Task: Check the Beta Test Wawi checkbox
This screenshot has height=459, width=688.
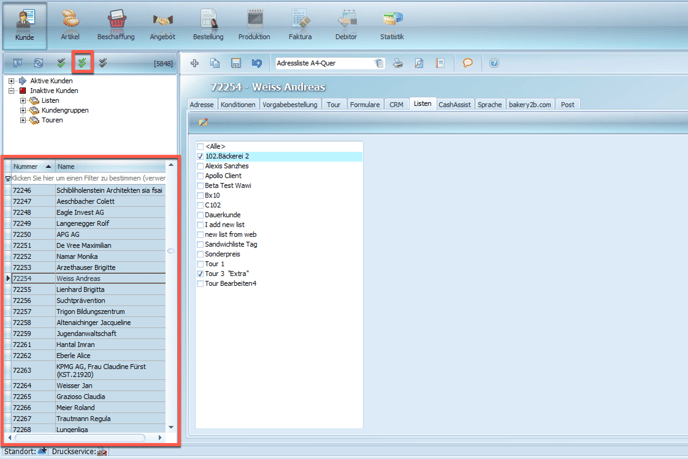Action: [x=201, y=186]
